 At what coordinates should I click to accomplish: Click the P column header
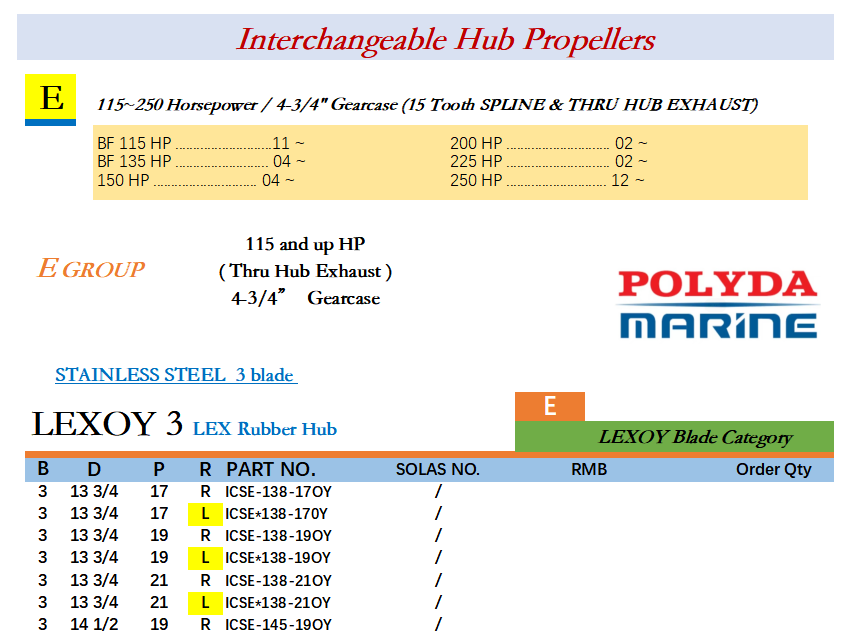pos(159,469)
